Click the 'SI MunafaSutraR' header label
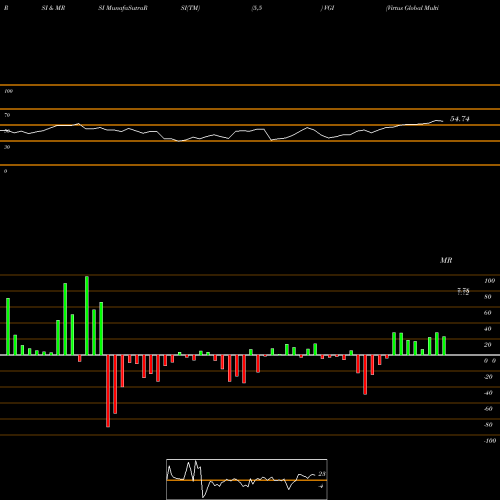Screen dimensions: 500x500 pyautogui.click(x=123, y=8)
